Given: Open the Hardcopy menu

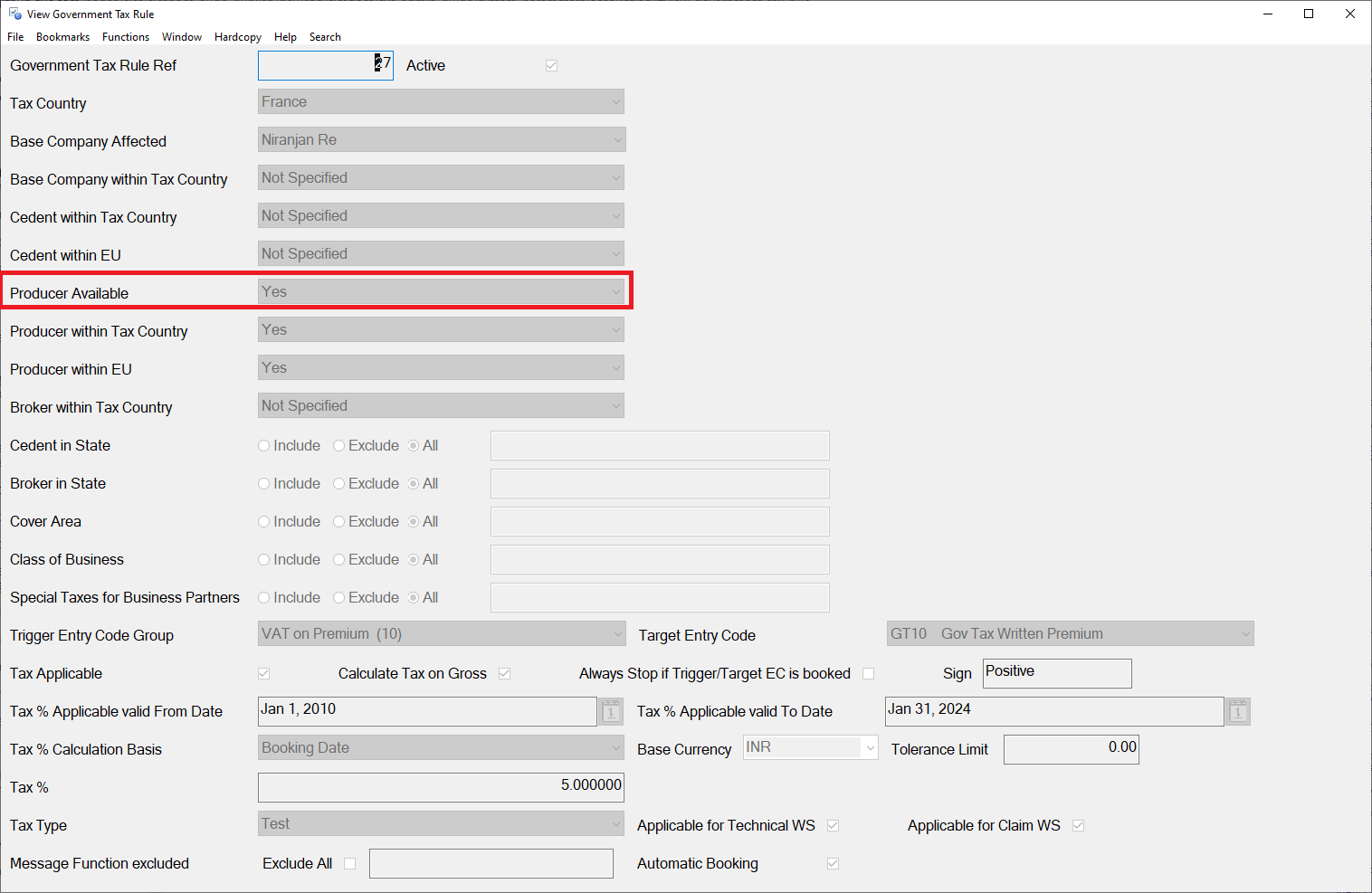Looking at the screenshot, I should (x=237, y=37).
